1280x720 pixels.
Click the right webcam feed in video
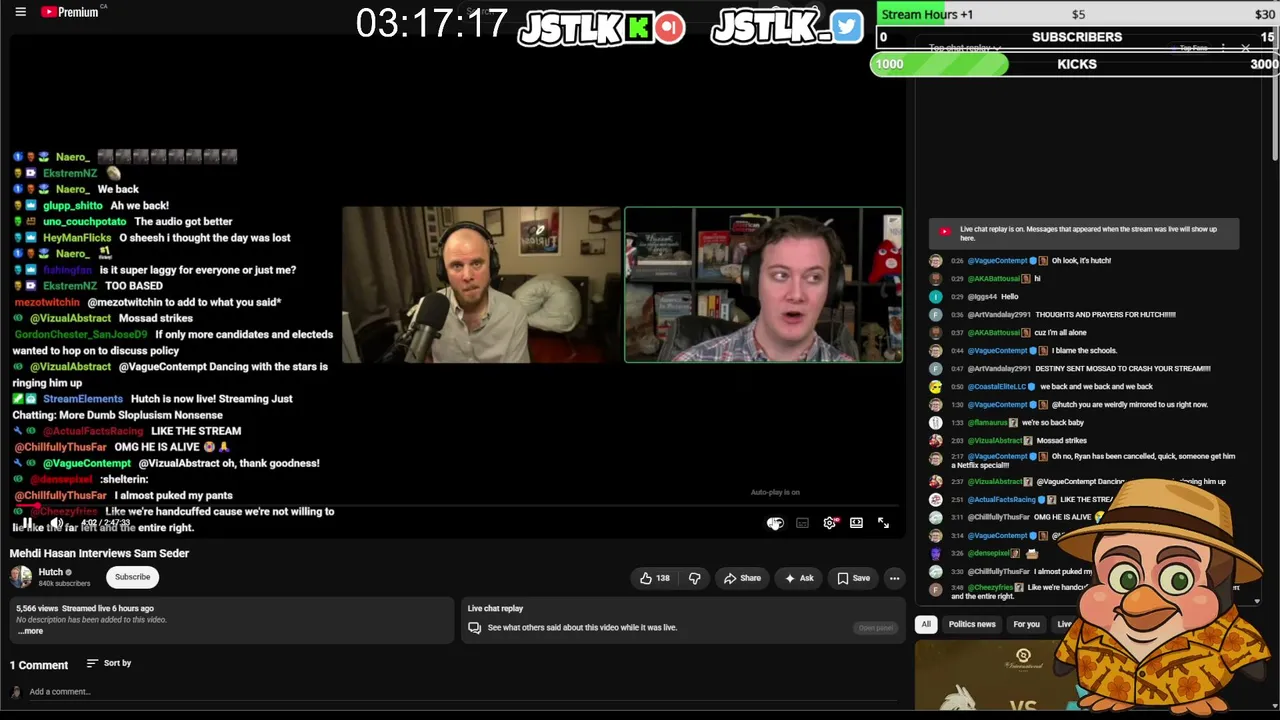pos(763,285)
